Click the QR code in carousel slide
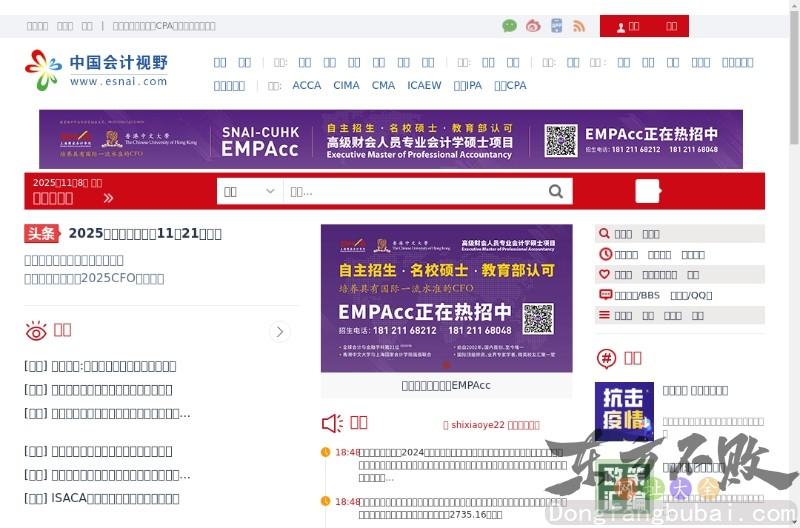800x528 pixels. point(538,319)
